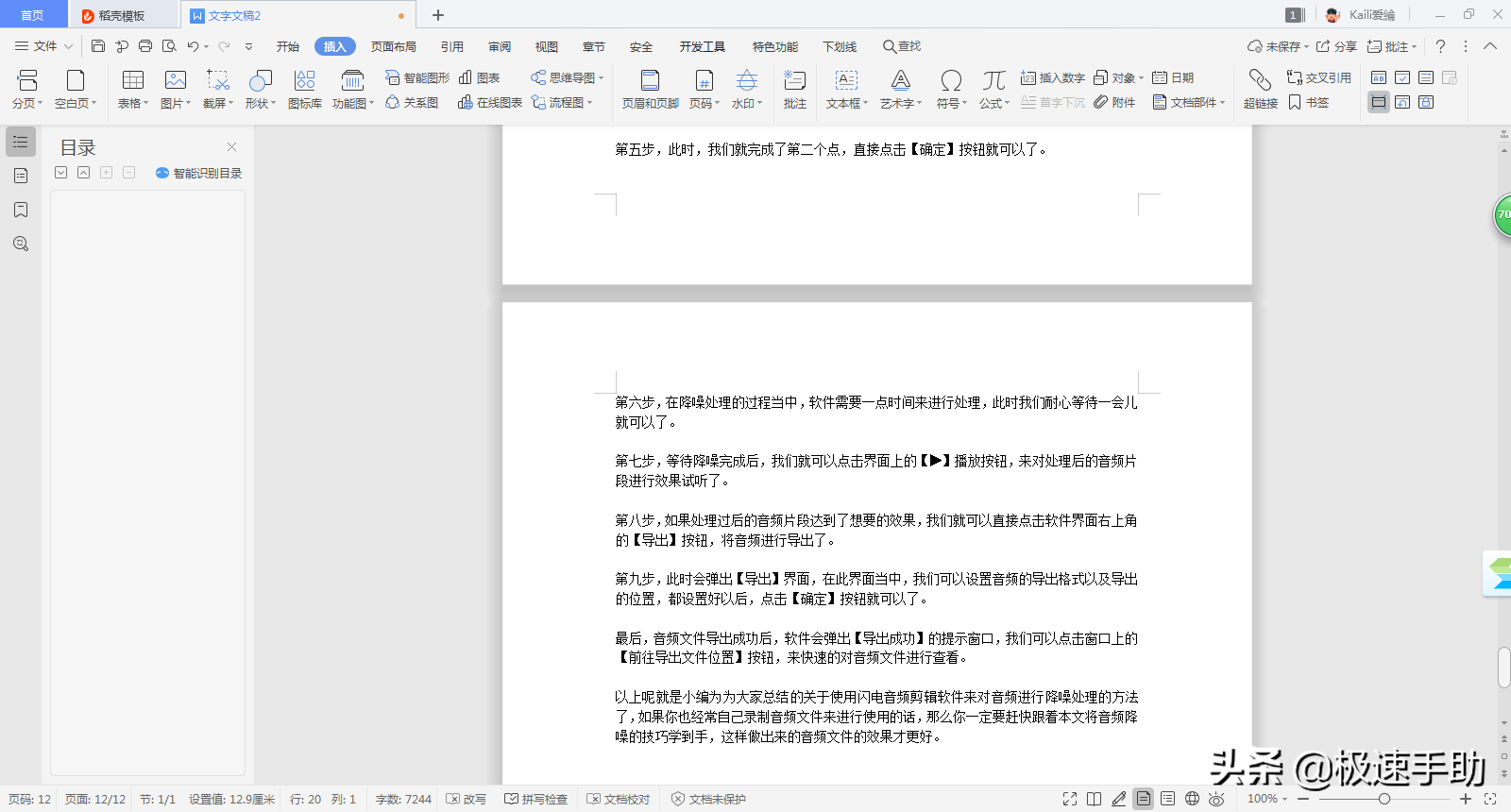Click smart TOC recognition (智能识别目录)

pyautogui.click(x=199, y=173)
